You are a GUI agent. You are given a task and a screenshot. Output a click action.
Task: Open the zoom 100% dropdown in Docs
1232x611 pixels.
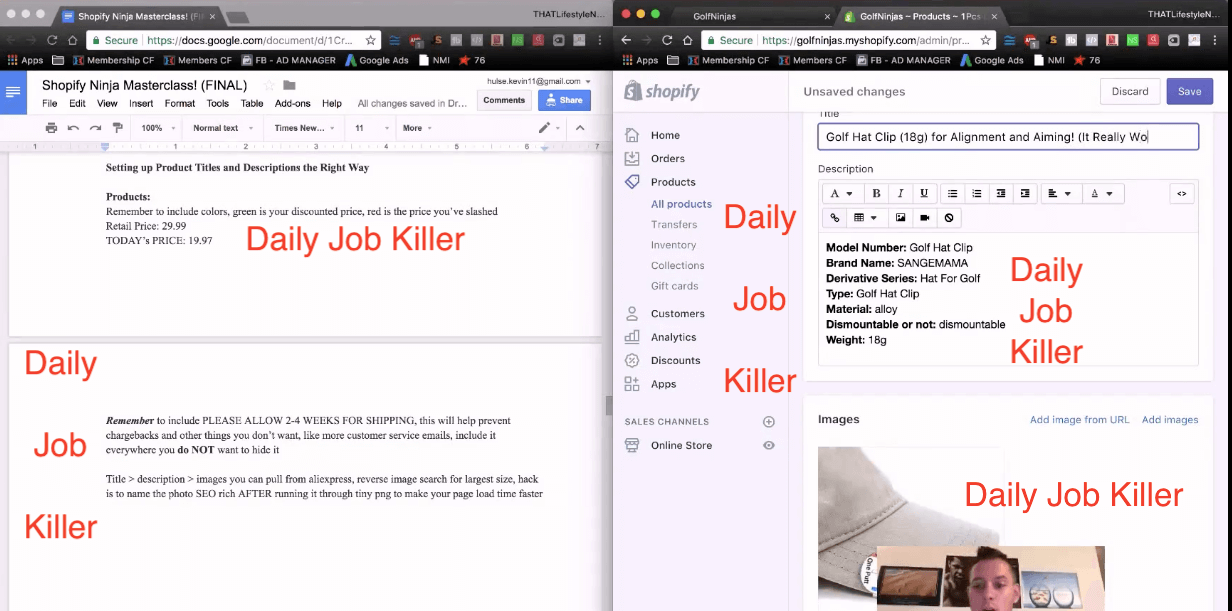[158, 128]
